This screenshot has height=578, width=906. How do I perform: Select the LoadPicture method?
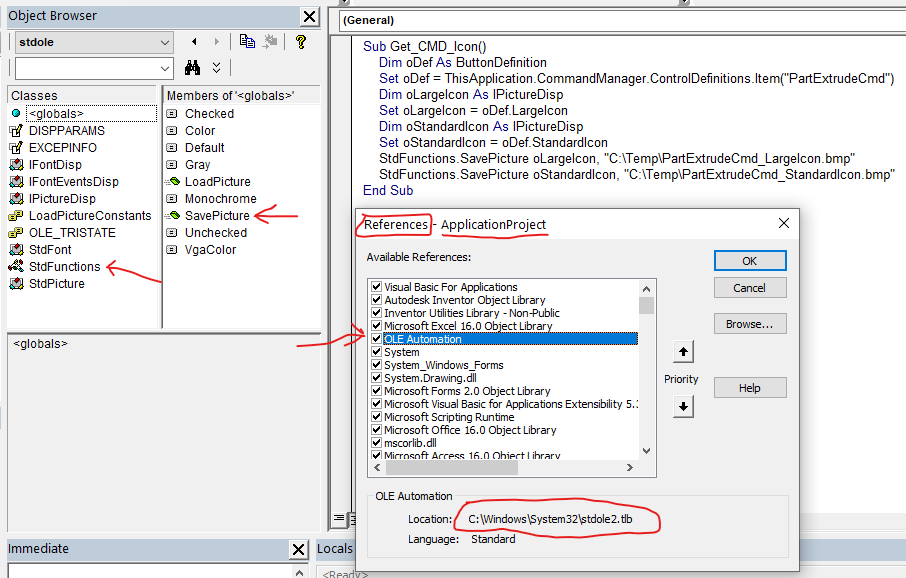(217, 181)
